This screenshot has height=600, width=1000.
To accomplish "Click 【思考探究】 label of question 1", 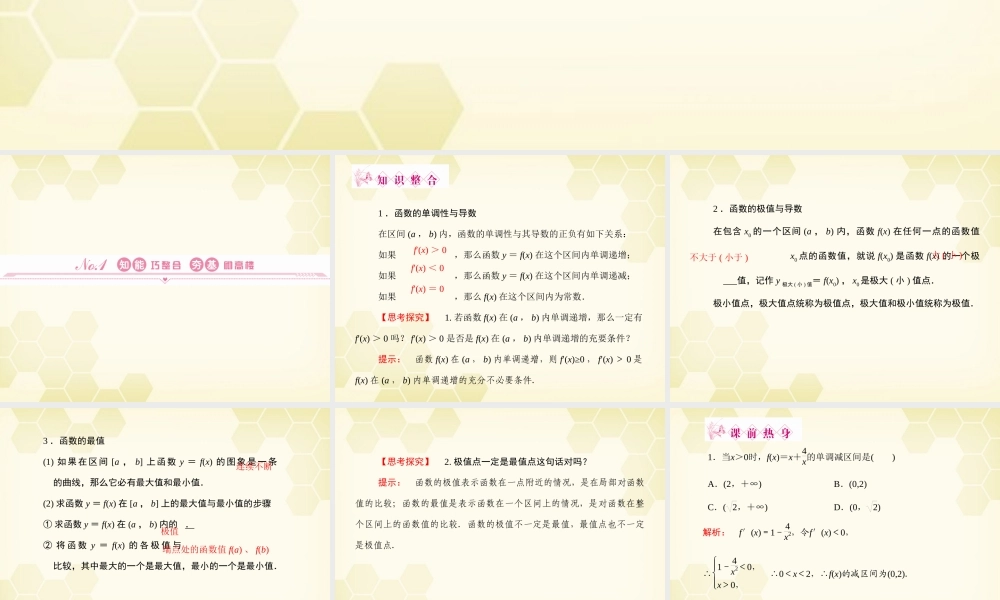I will 405,317.
